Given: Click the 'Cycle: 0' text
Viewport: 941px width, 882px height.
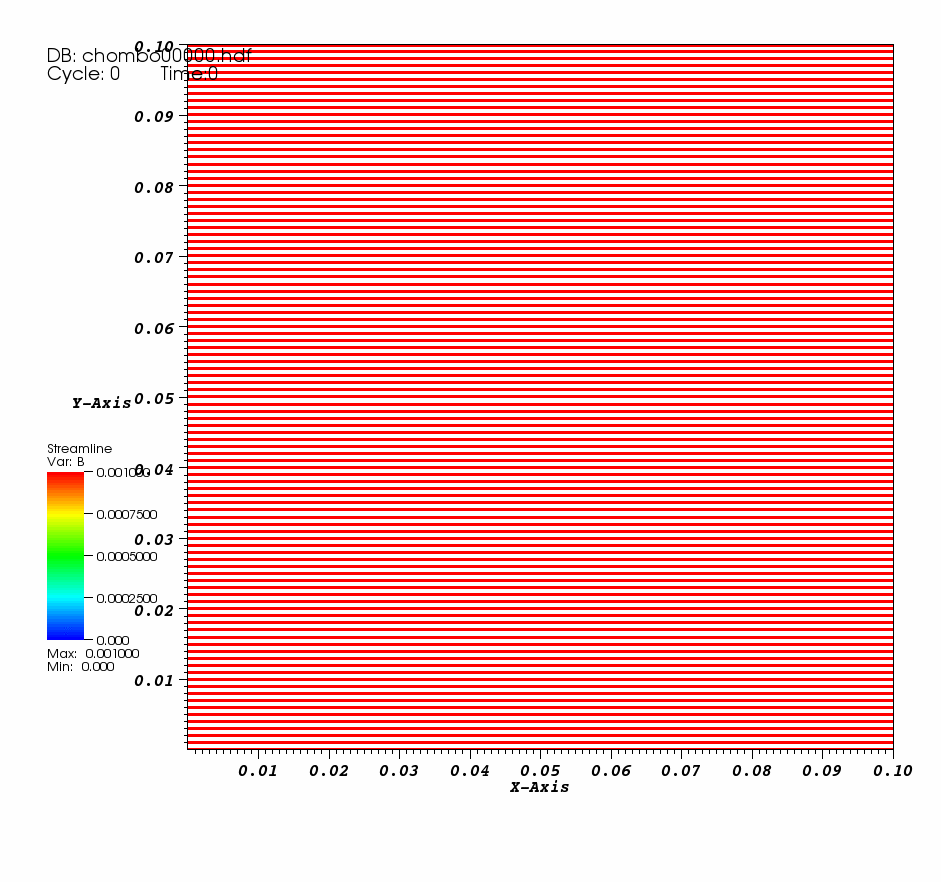Looking at the screenshot, I should click(x=83, y=74).
